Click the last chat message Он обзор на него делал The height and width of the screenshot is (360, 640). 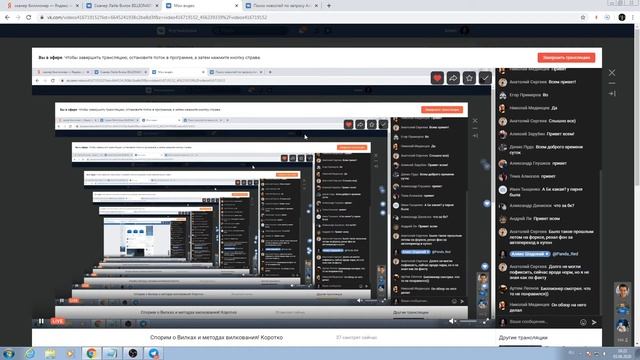(x=549, y=307)
